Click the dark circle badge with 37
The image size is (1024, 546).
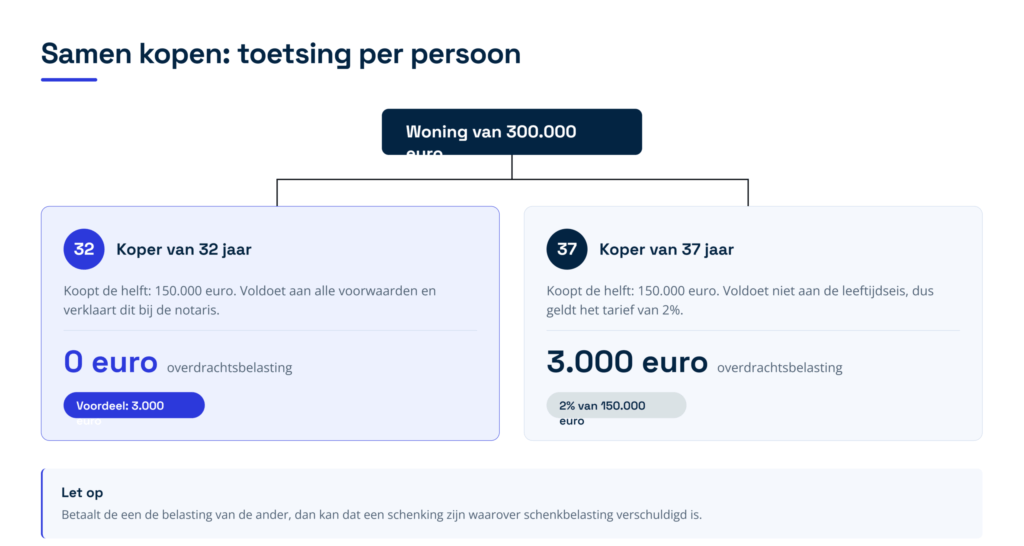click(567, 249)
